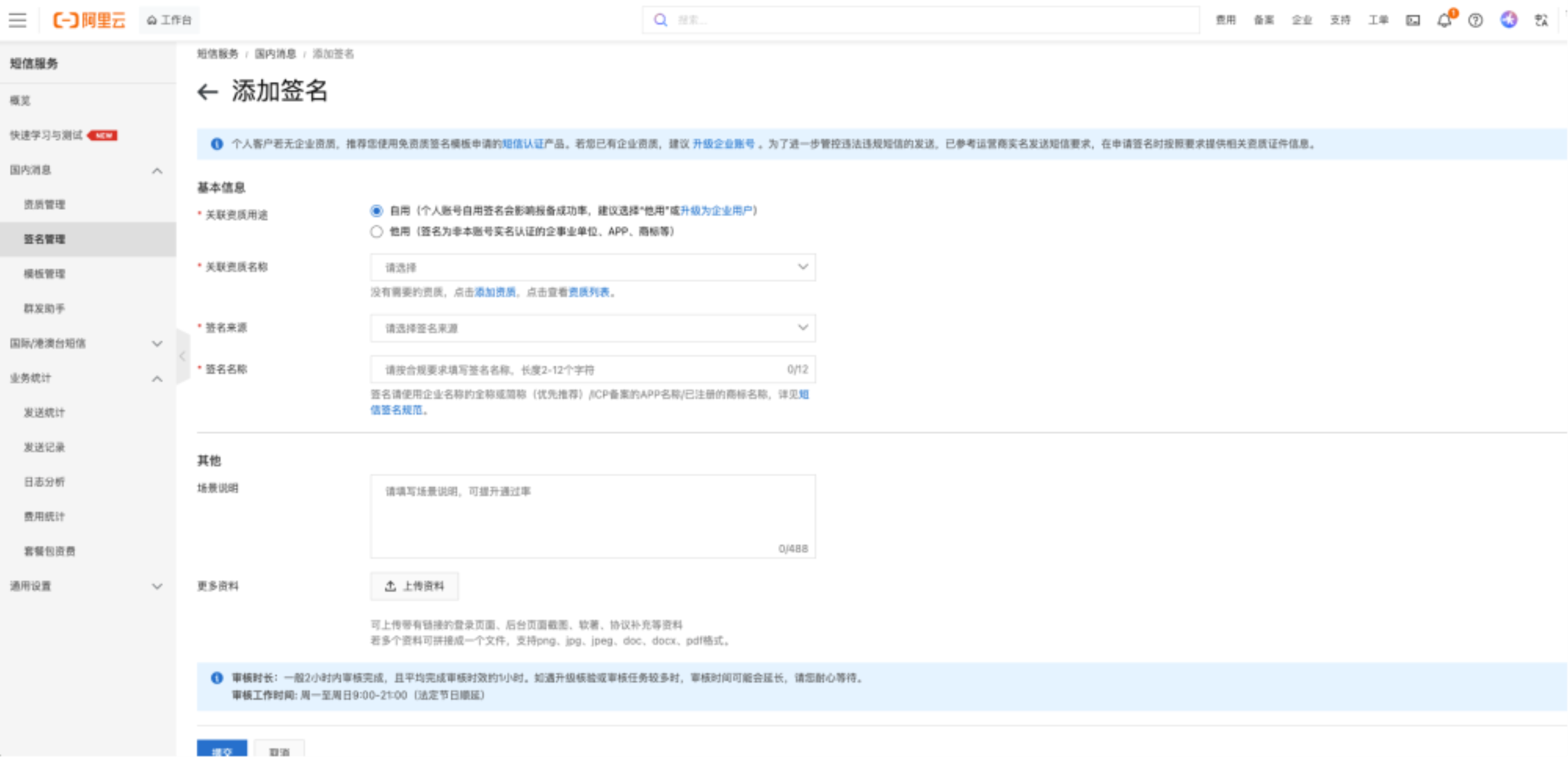
Task: Open the 关联资质名称 dropdown
Action: (592, 267)
